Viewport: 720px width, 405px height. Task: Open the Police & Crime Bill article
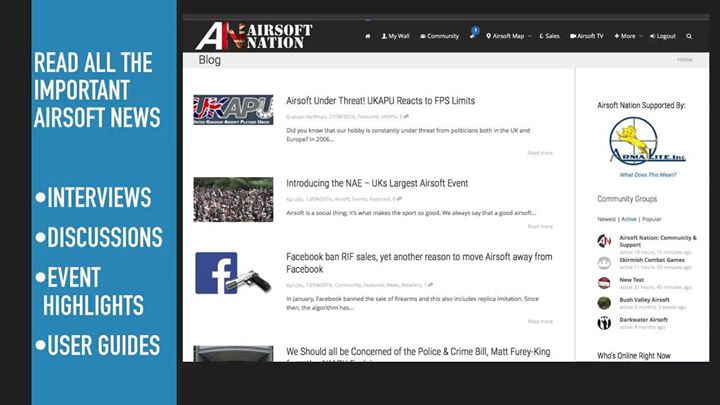418,352
